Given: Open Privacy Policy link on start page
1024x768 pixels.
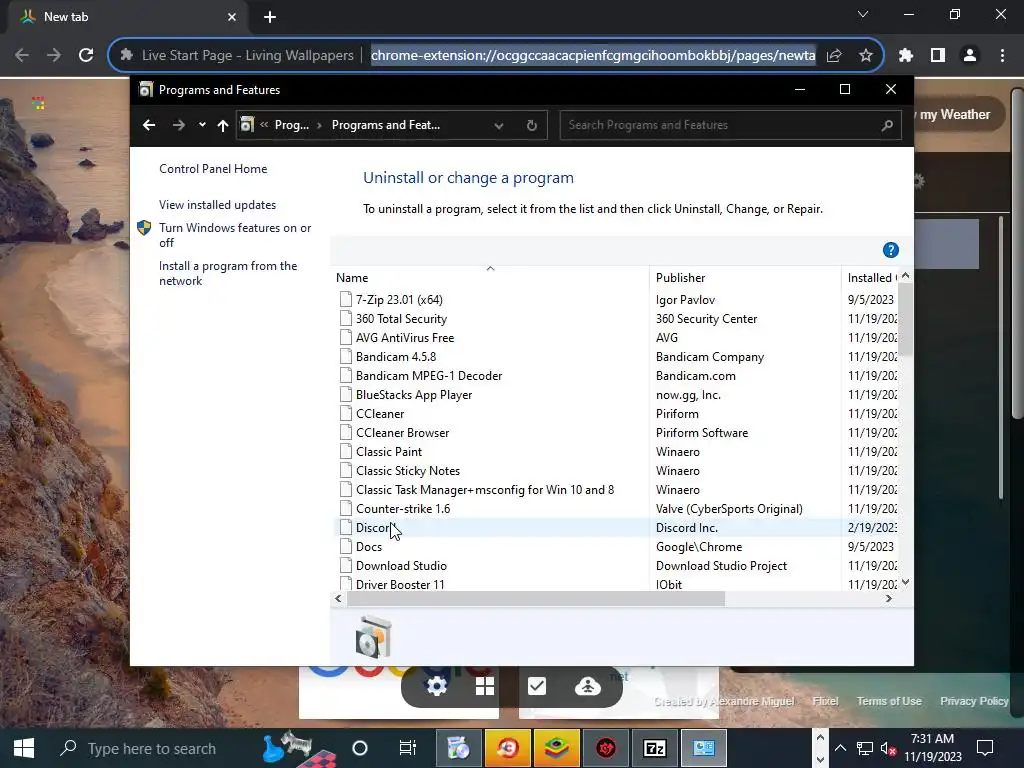Looking at the screenshot, I should (x=974, y=701).
